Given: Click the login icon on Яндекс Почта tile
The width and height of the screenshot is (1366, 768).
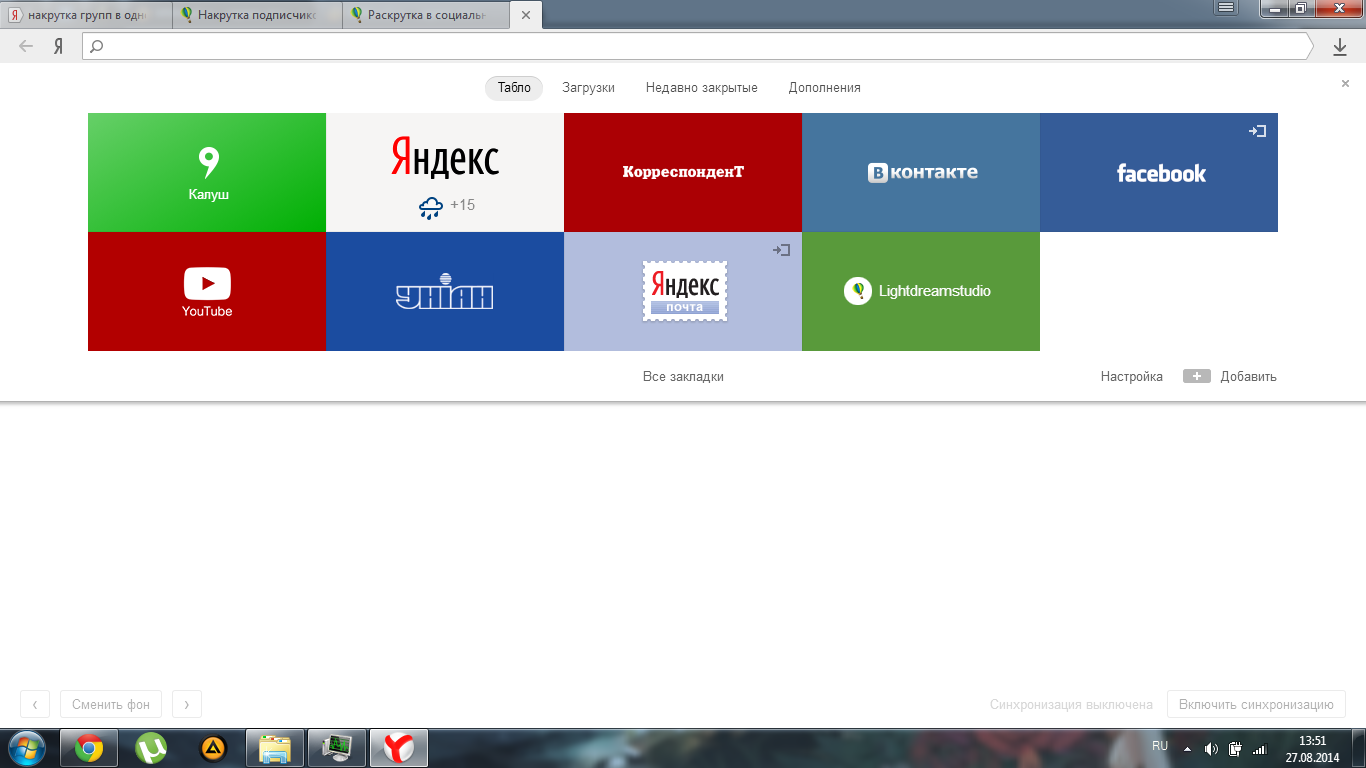Looking at the screenshot, I should pos(782,250).
